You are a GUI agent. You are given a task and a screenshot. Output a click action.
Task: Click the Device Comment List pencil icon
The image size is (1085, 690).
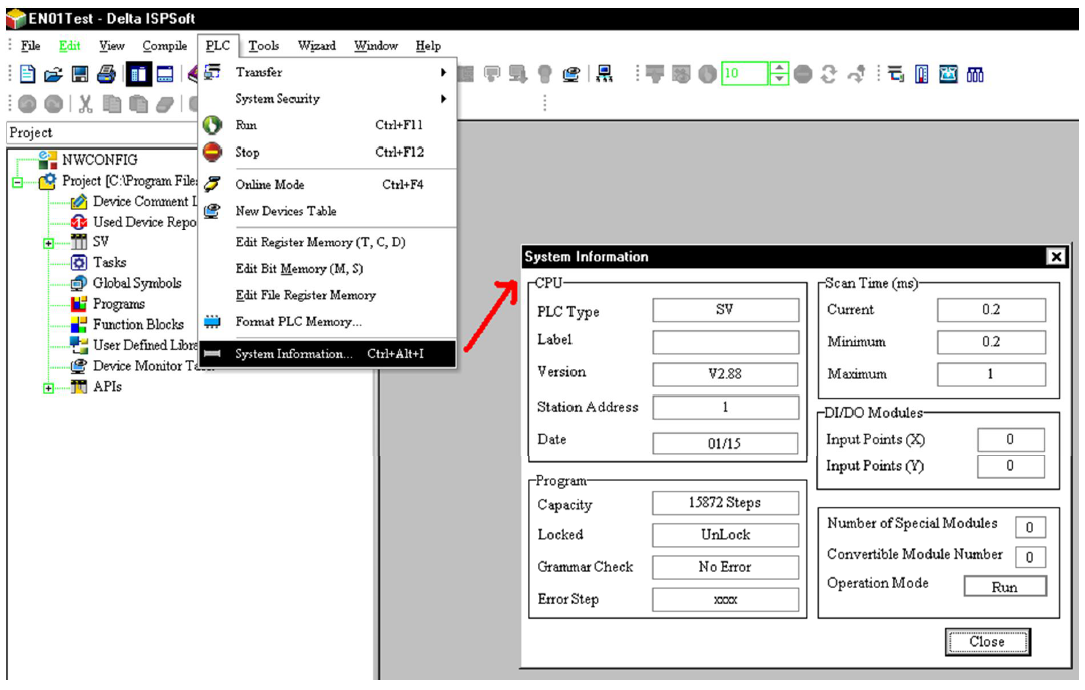(79, 201)
